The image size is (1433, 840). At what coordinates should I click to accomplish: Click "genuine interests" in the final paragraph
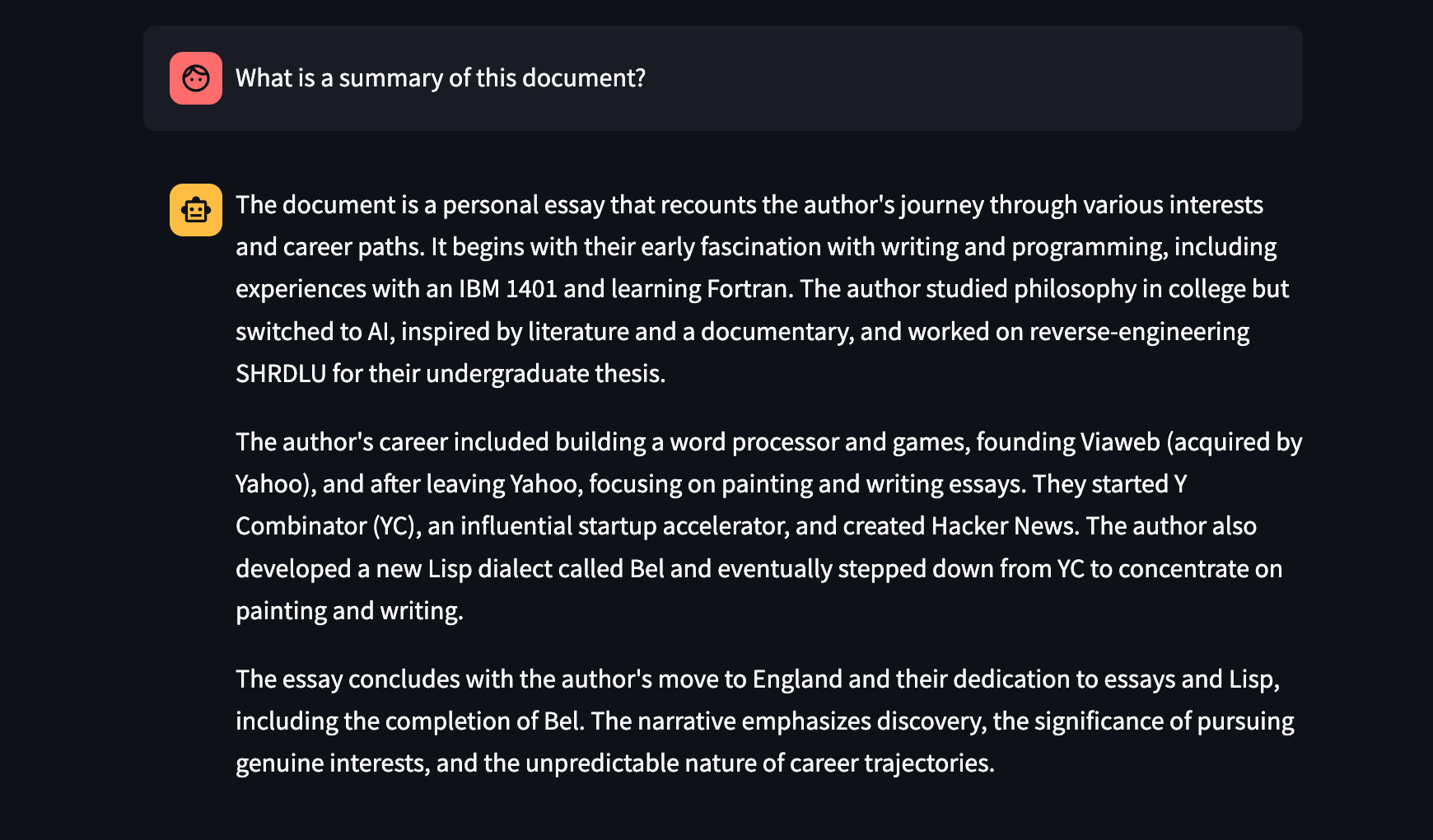coord(332,763)
